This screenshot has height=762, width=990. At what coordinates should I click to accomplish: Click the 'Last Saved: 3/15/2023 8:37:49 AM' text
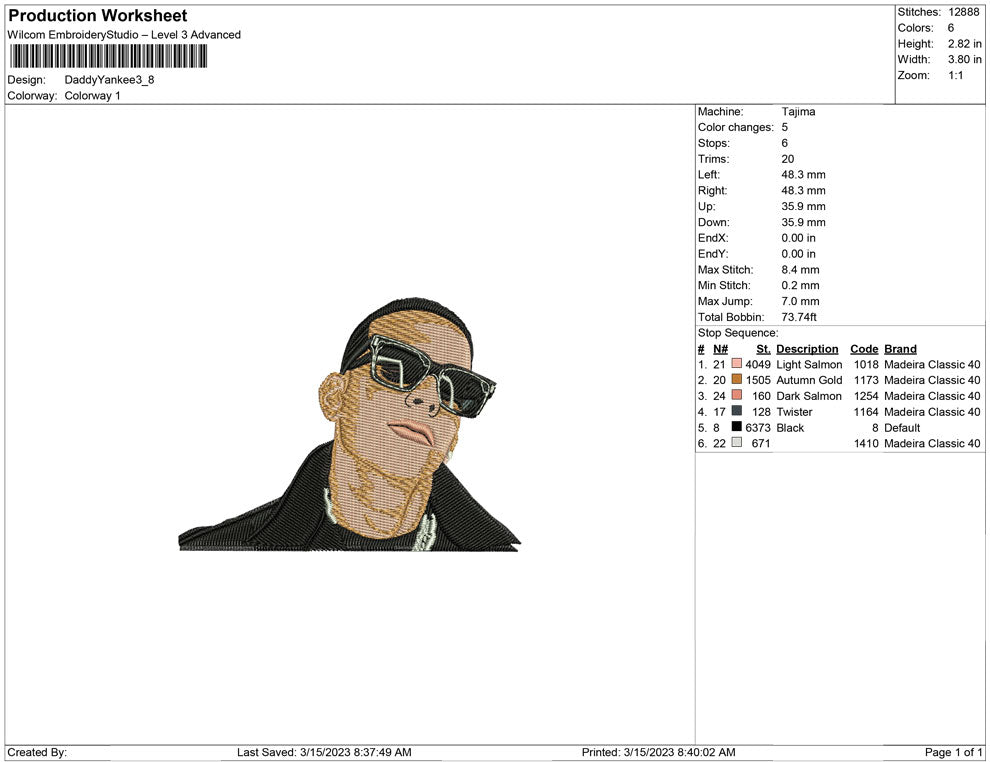point(324,752)
